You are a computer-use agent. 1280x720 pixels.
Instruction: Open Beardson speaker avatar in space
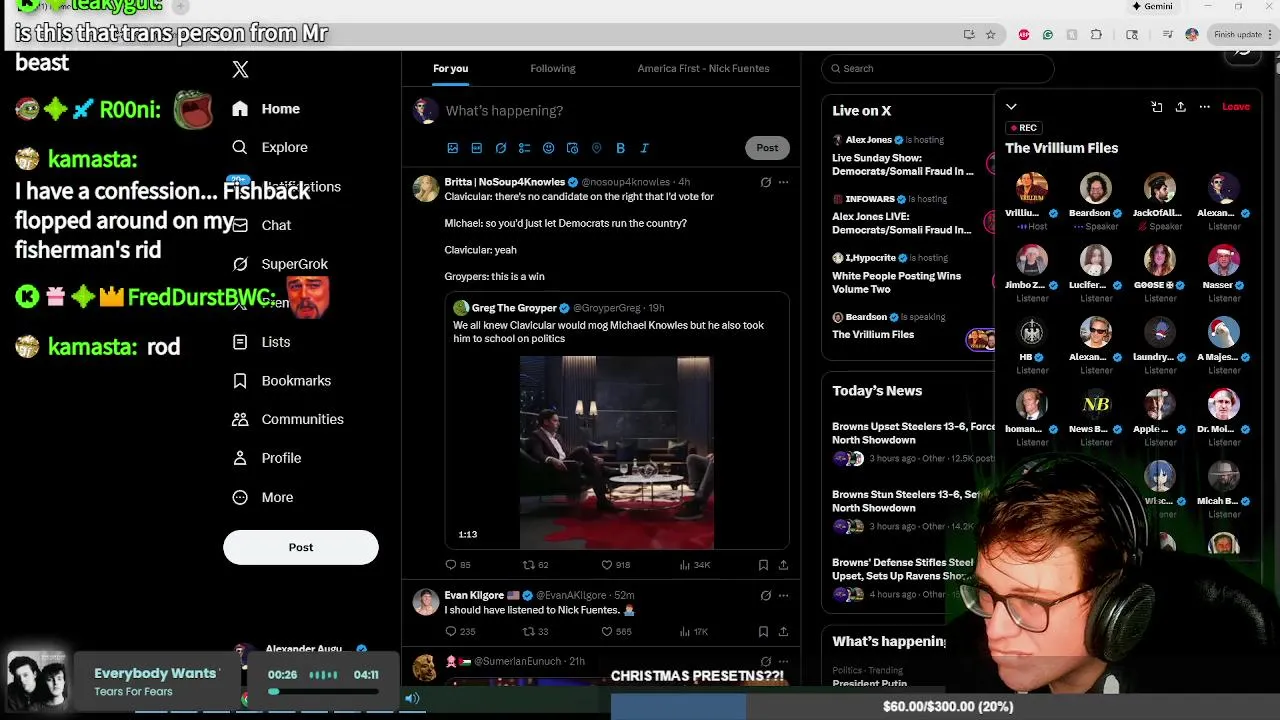pos(1095,189)
